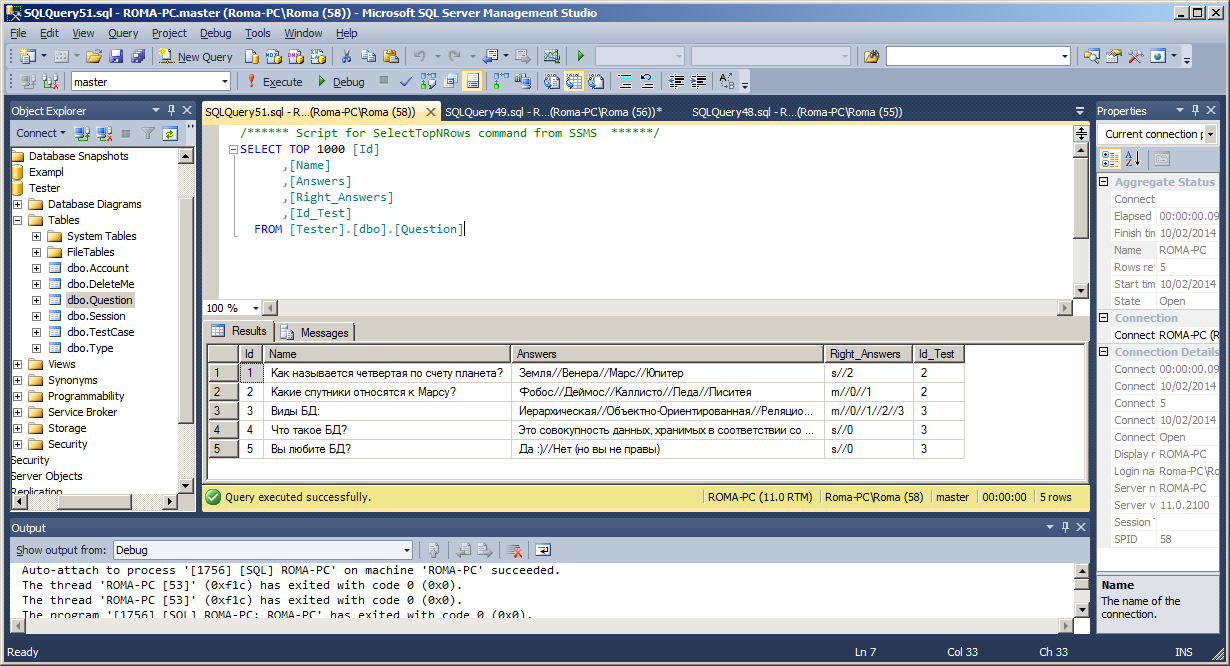Switch to the Messages tab
The height and width of the screenshot is (666, 1230).
[x=316, y=332]
